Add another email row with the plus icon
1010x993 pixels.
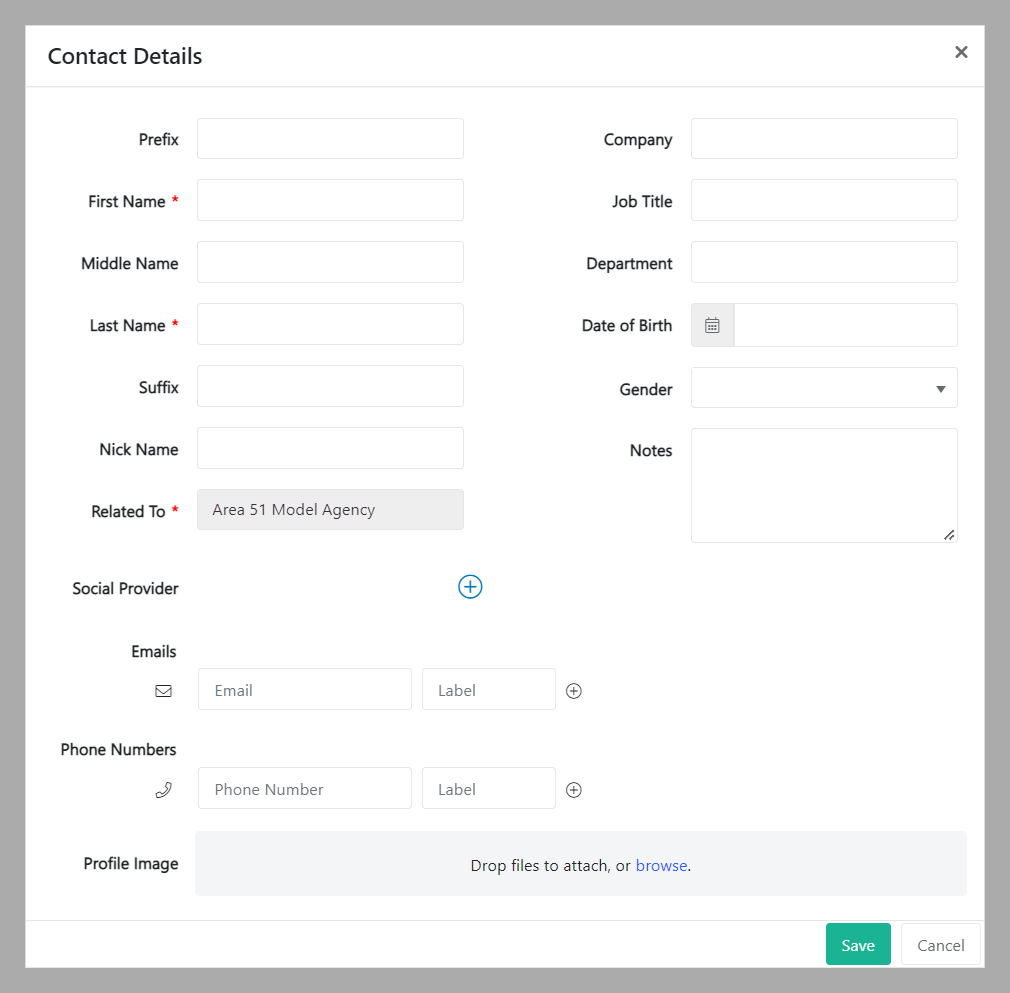[x=573, y=690]
